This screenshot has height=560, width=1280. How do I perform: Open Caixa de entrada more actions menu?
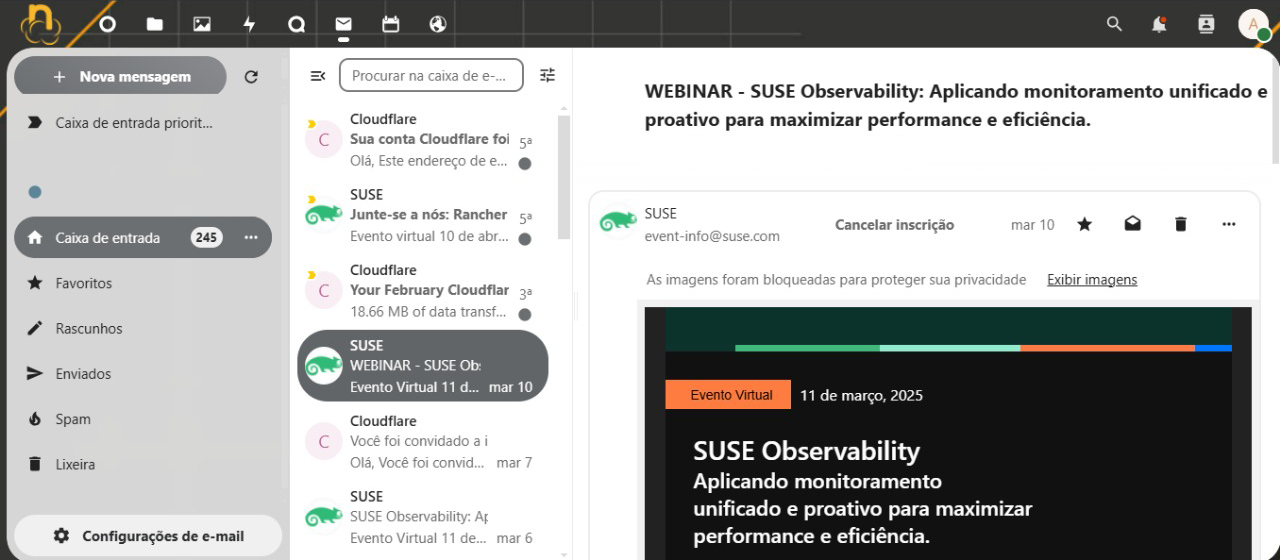pos(251,237)
